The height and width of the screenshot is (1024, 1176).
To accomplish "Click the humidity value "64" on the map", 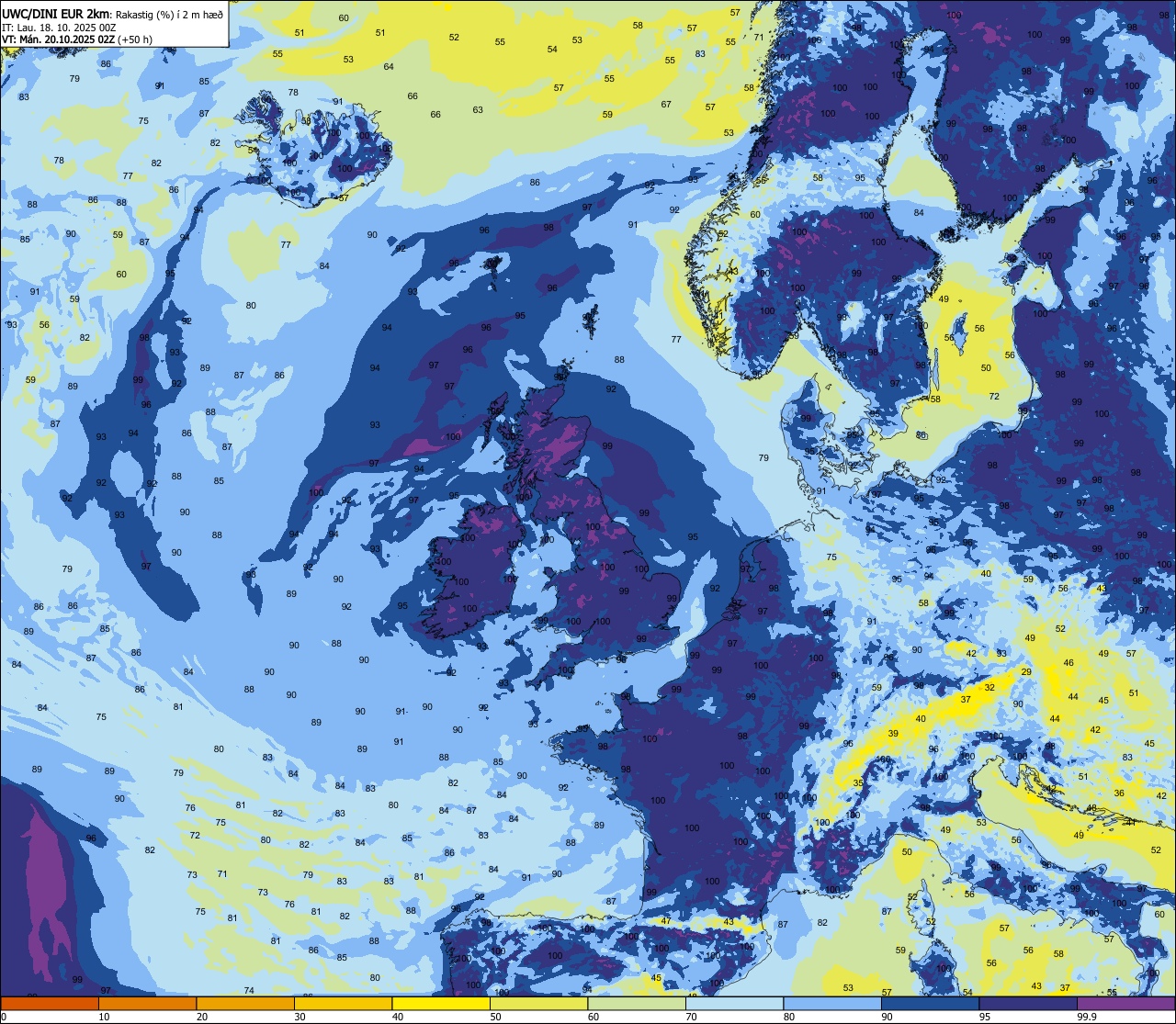I will (x=389, y=66).
